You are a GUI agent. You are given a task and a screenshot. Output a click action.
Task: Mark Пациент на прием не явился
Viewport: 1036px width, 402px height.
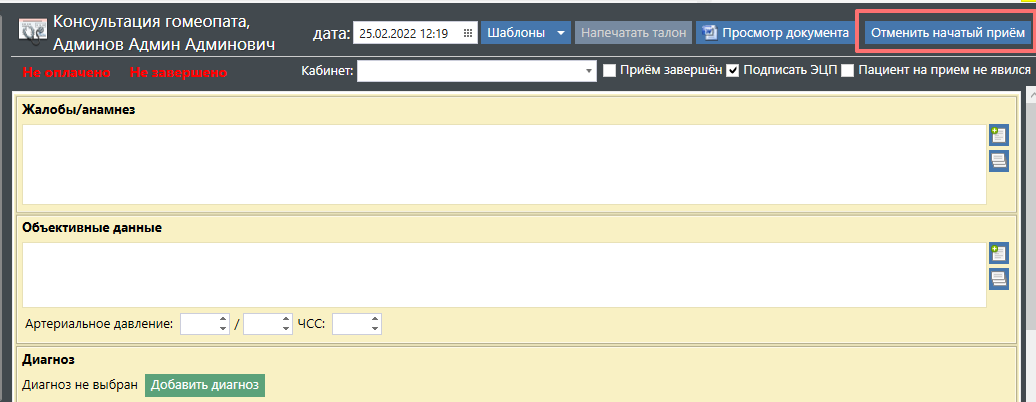[x=848, y=71]
